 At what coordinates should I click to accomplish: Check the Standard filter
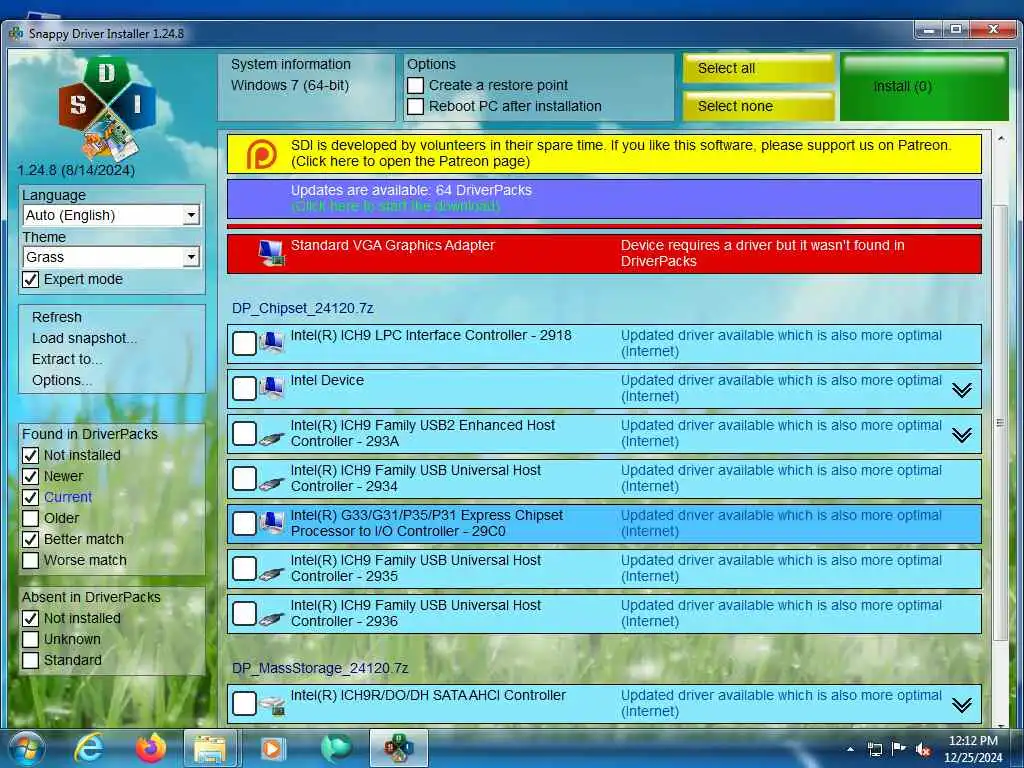pyautogui.click(x=30, y=660)
